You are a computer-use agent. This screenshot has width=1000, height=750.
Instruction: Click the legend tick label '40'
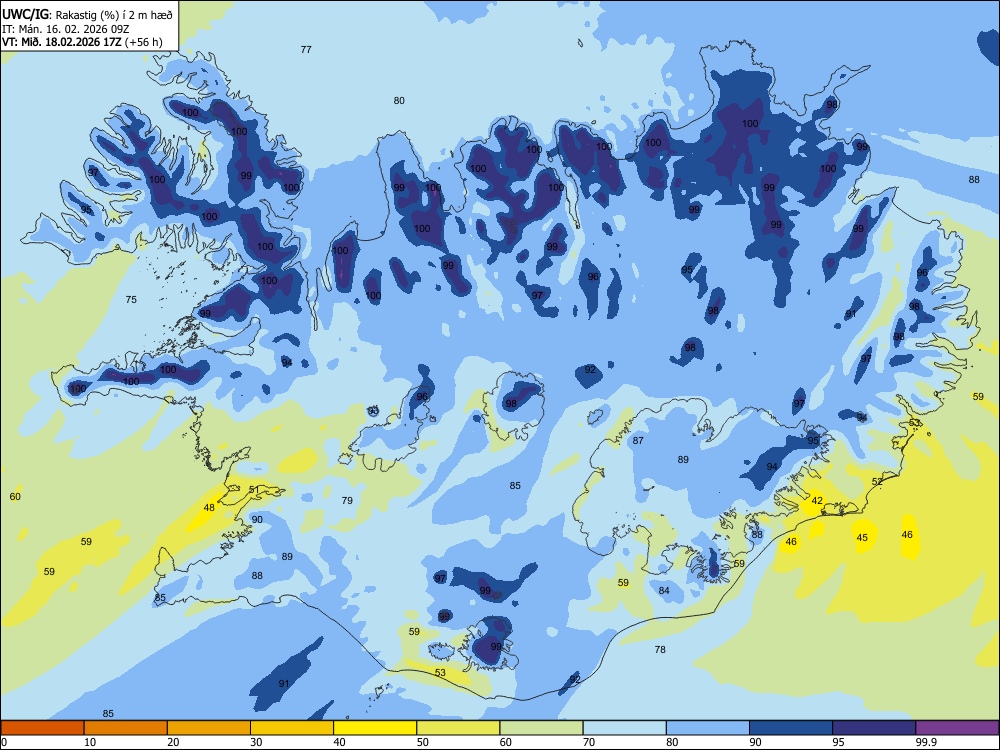click(x=339, y=742)
